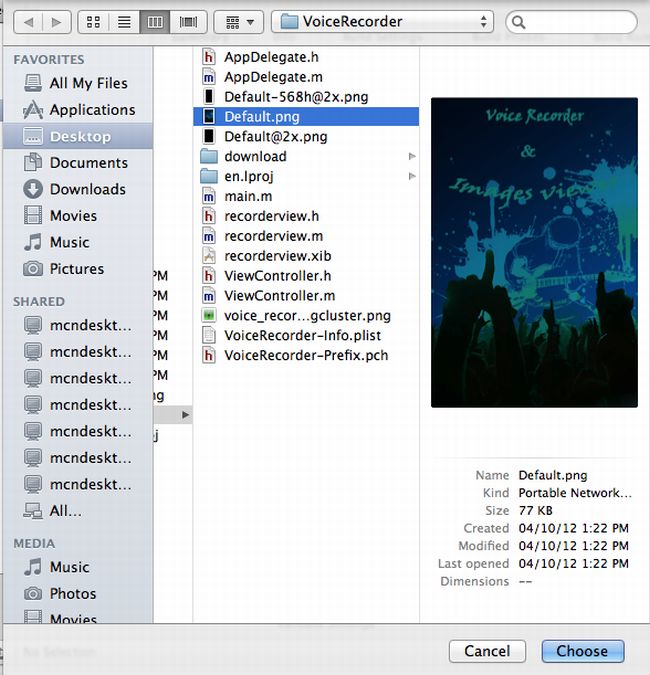Image resolution: width=650 pixels, height=675 pixels.
Task: Open Applications in Favorites sidebar
Action: (77, 110)
